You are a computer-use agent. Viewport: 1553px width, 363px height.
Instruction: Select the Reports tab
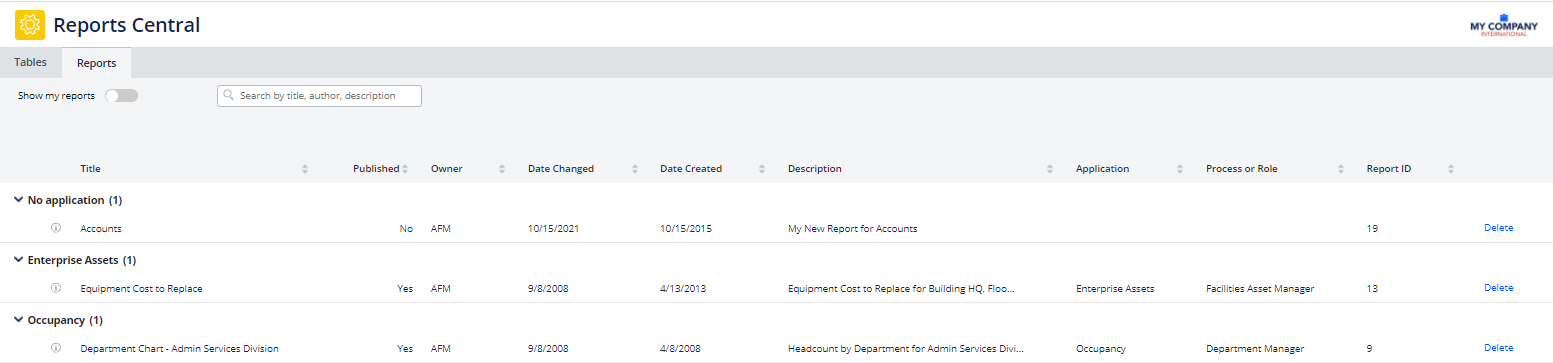click(96, 63)
